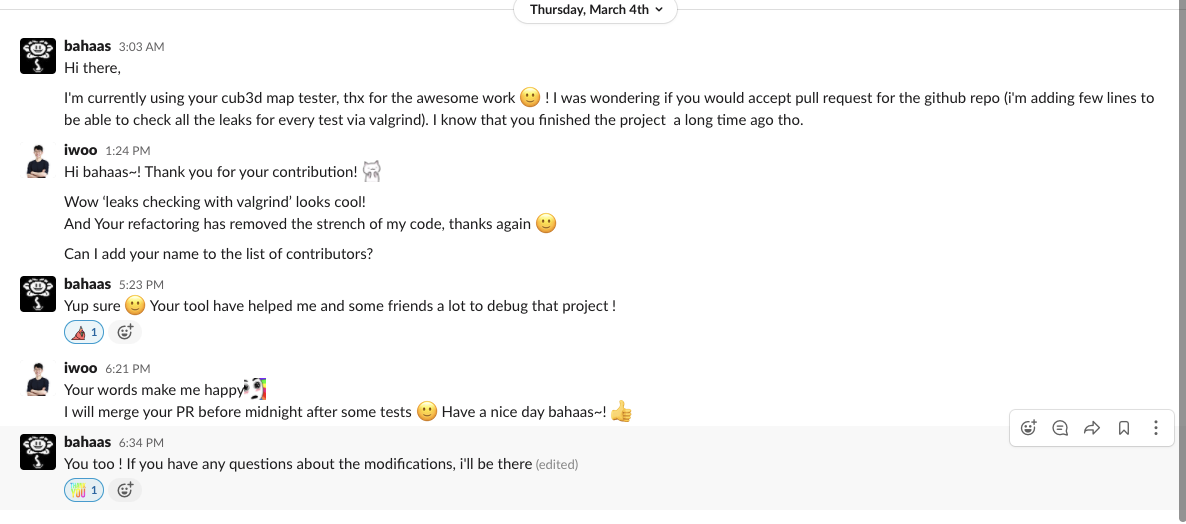This screenshot has height=524, width=1186.
Task: Bookmark the 6:34 PM bahaas message
Action: (1124, 428)
